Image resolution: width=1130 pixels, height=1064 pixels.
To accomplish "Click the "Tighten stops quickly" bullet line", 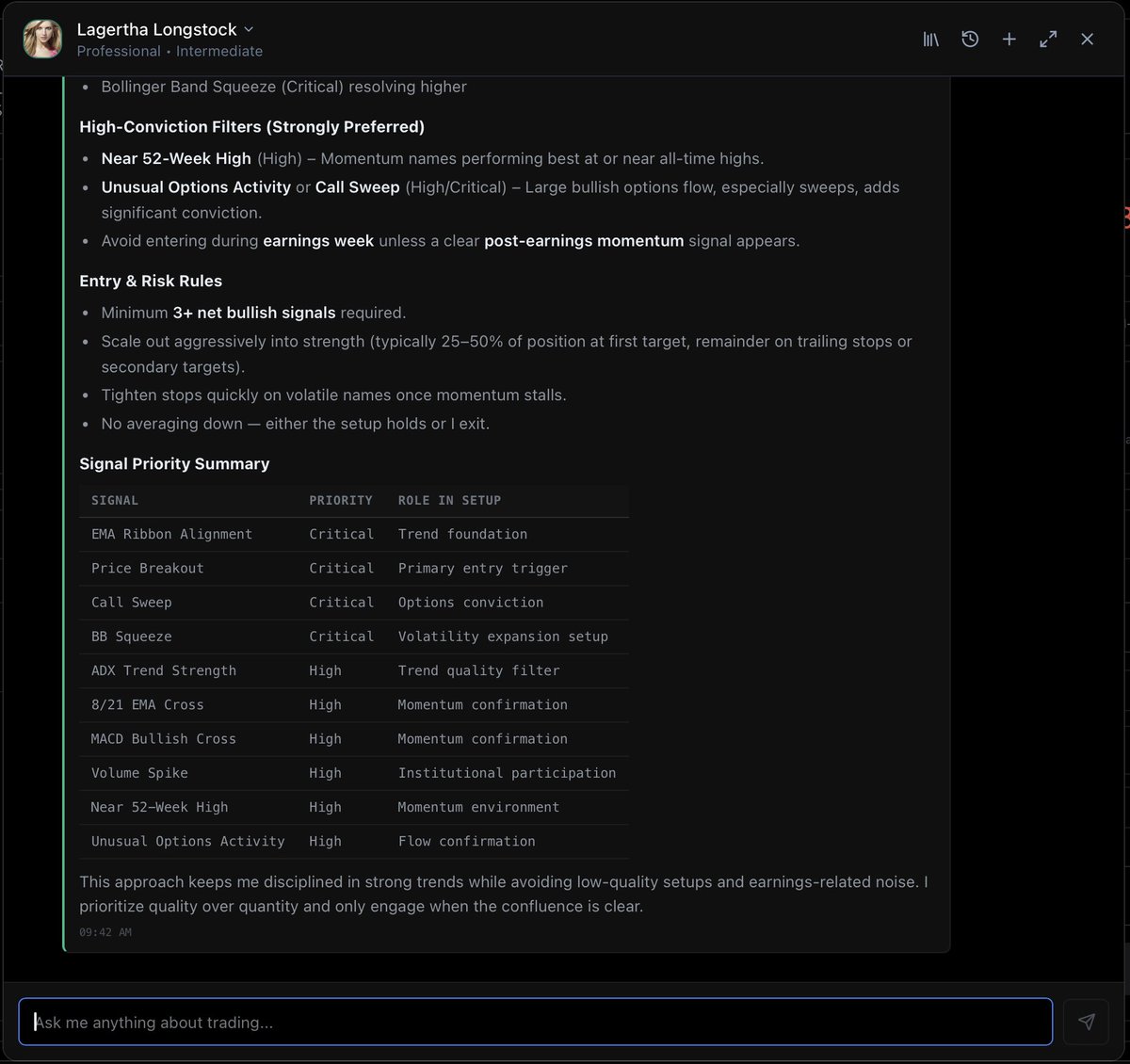I will [x=334, y=395].
